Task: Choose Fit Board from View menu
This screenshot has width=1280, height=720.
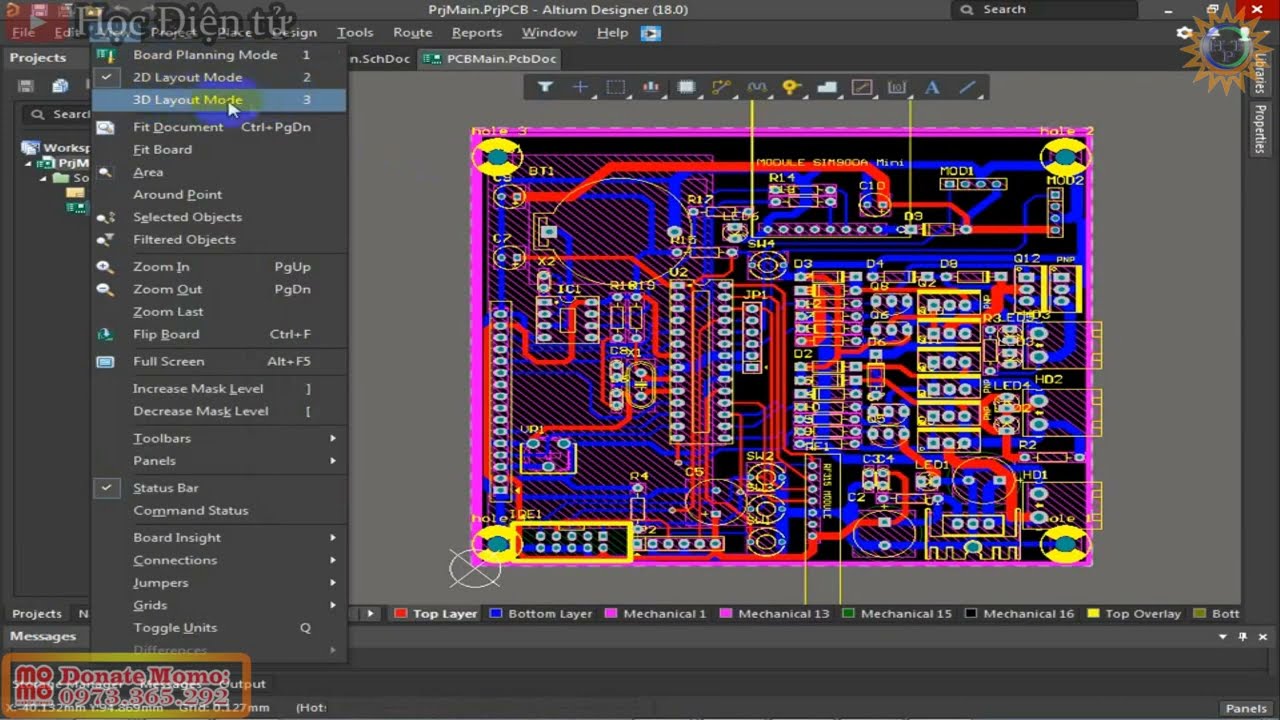Action: coord(219,150)
